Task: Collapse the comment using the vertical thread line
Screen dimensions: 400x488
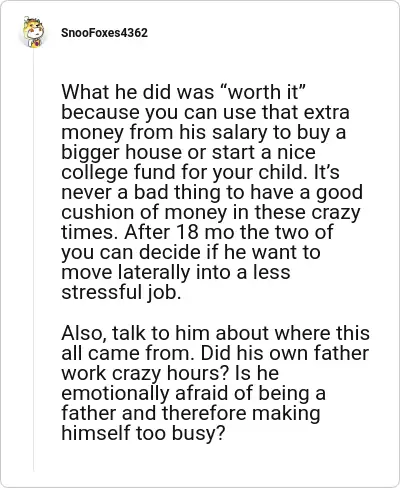Action: [x=33, y=260]
